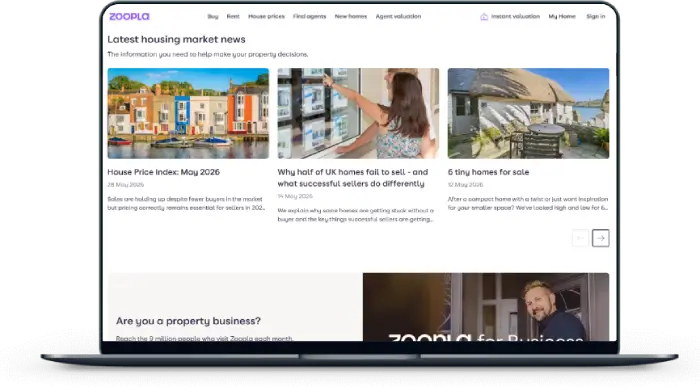Image resolution: width=700 pixels, height=387 pixels.
Task: Click the woman pointing at listings thumbnail
Action: pos(358,113)
